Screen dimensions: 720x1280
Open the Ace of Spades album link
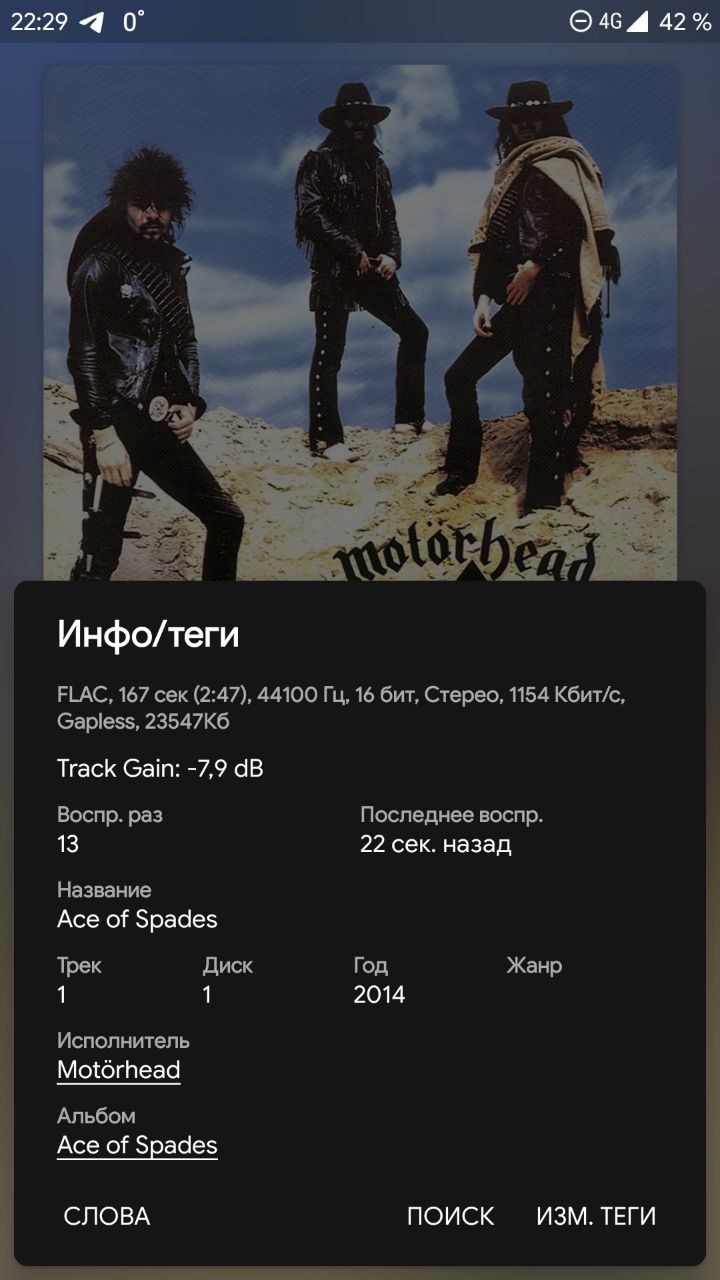(x=137, y=1145)
